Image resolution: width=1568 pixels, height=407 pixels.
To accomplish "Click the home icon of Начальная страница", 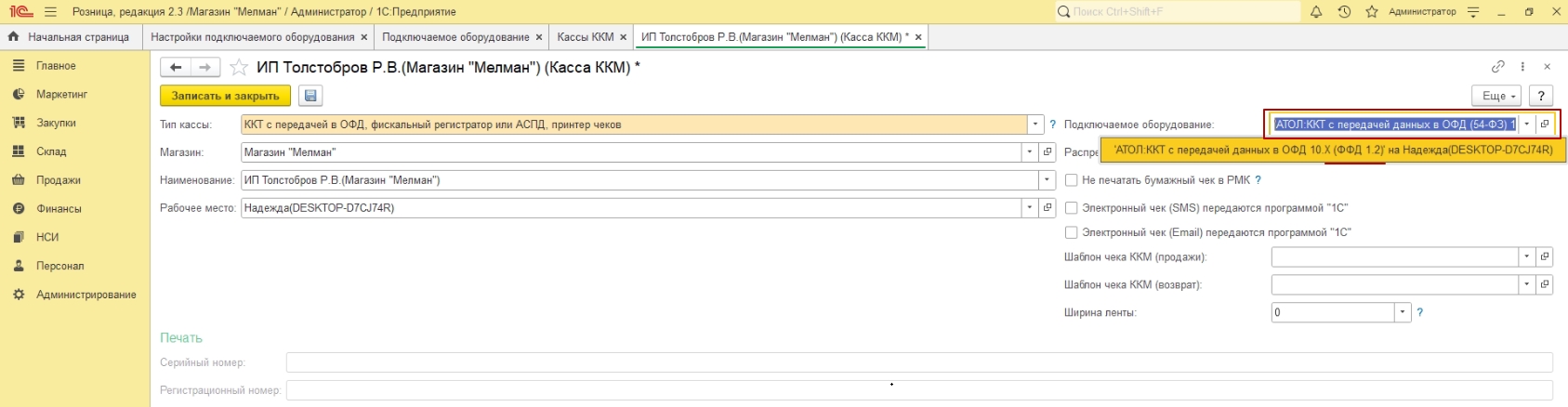I will pos(13,37).
